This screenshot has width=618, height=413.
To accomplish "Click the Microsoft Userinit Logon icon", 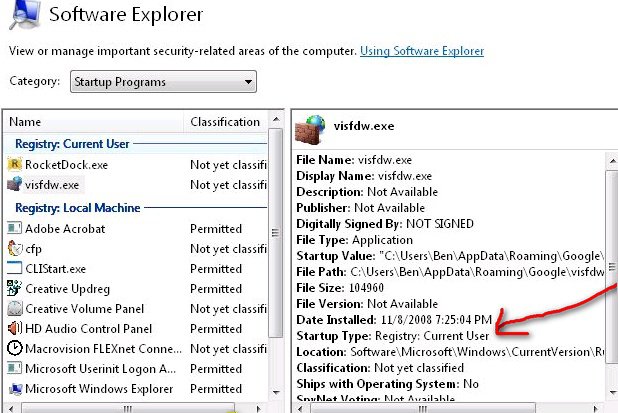I will point(15,368).
